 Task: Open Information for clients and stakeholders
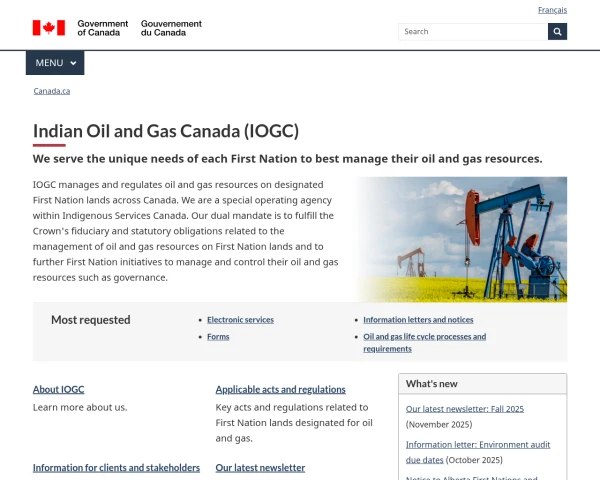click(116, 467)
